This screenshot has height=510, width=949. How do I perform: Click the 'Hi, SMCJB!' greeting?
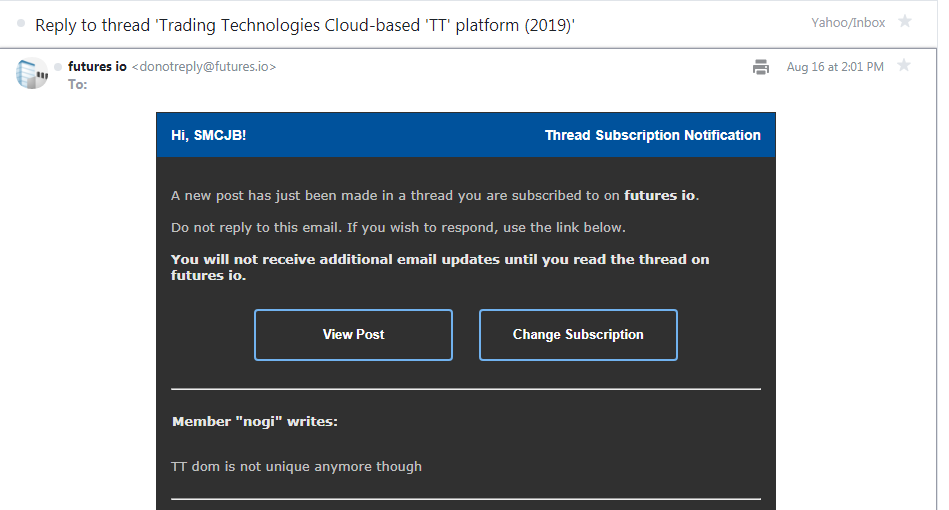[x=208, y=135]
